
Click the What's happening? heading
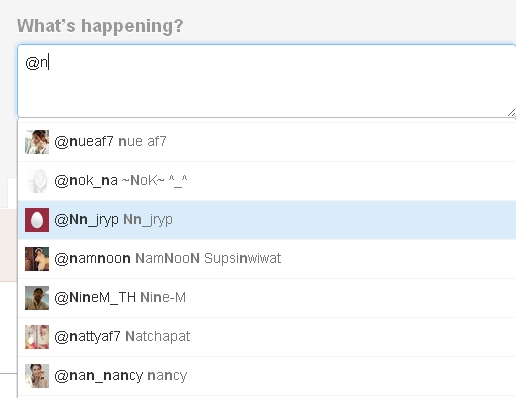[100, 26]
